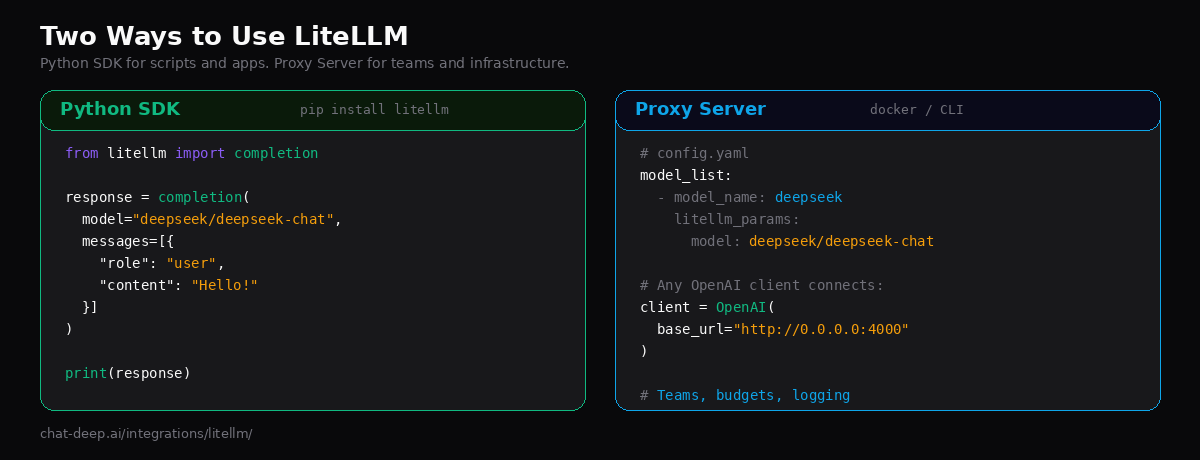Viewport: 1200px width, 460px height.
Task: Click the 'print(response)' line
Action: pyautogui.click(x=128, y=373)
